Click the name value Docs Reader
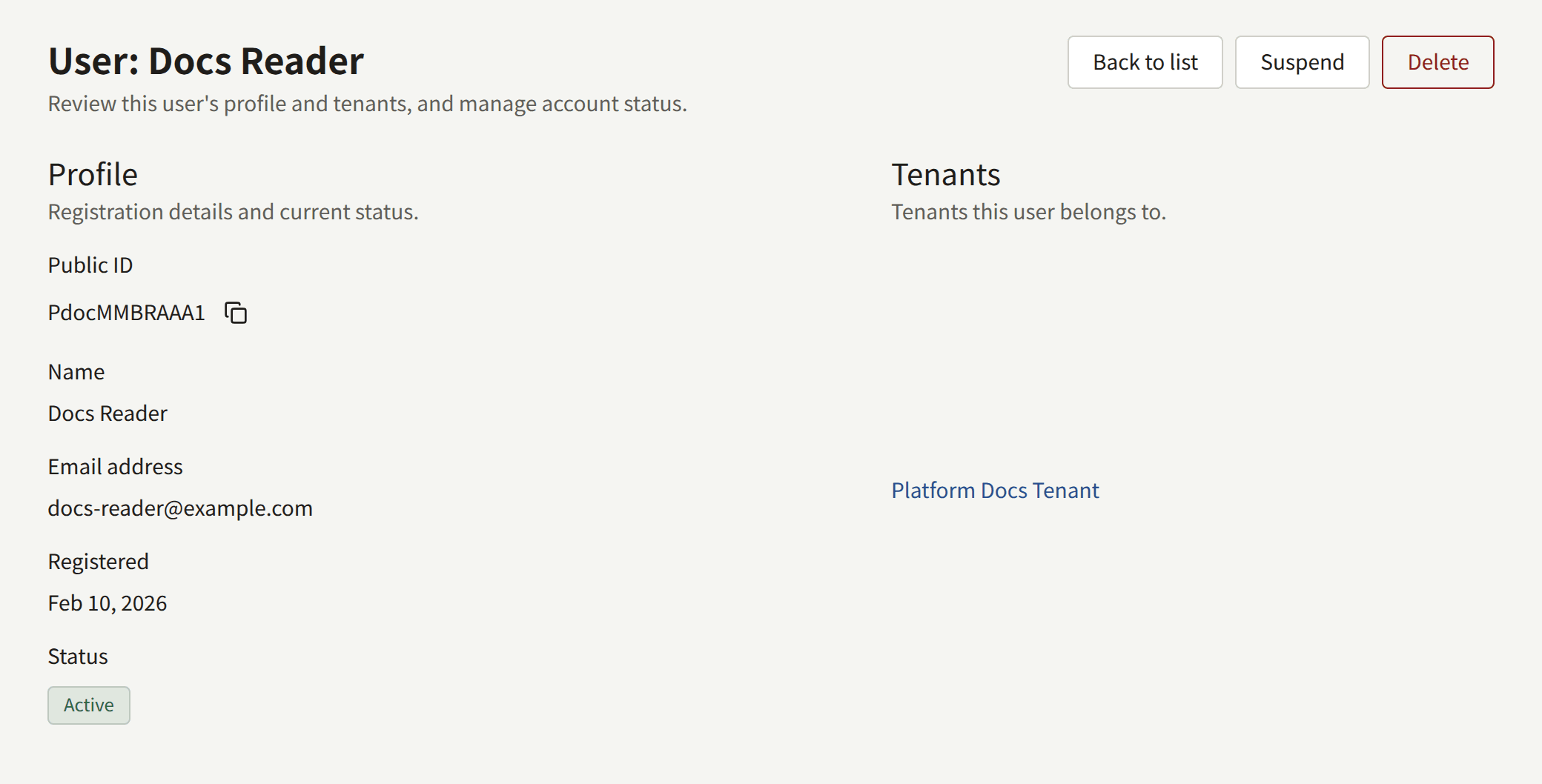This screenshot has height=784, width=1542. (x=107, y=413)
